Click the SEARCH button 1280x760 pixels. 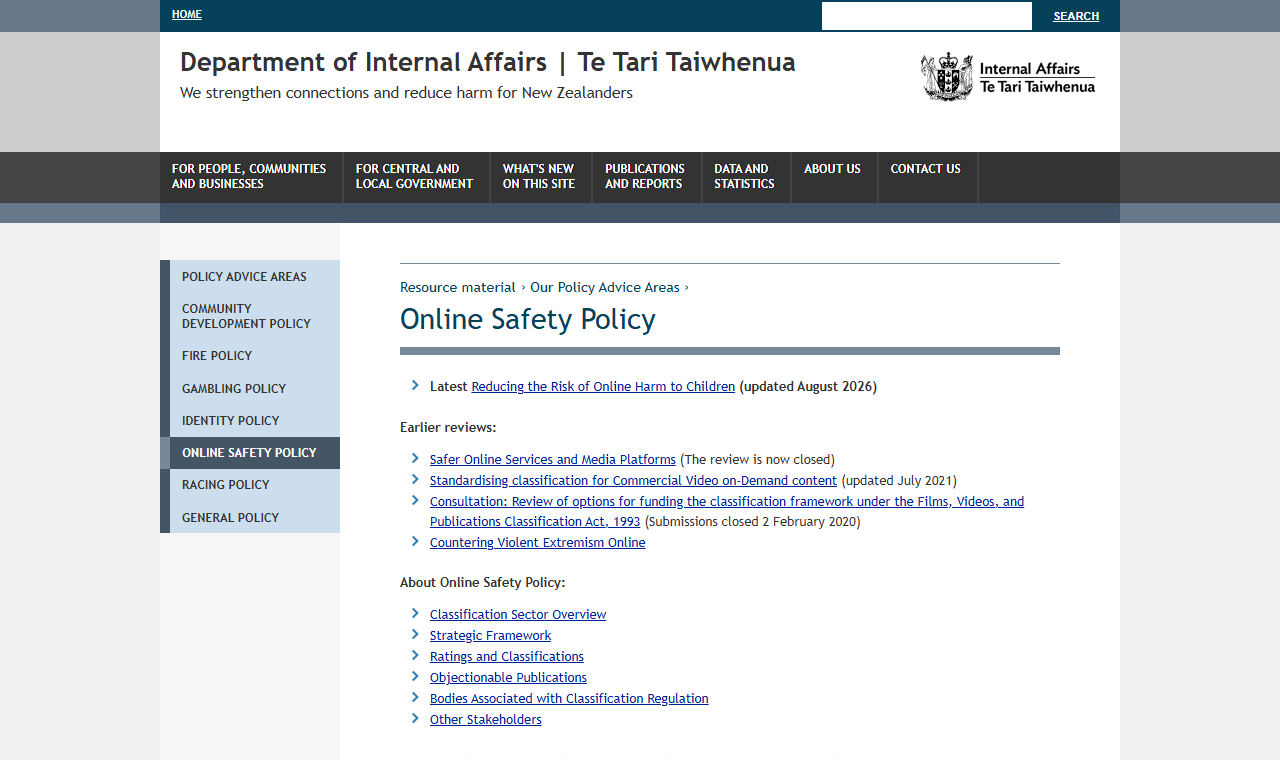1076,16
